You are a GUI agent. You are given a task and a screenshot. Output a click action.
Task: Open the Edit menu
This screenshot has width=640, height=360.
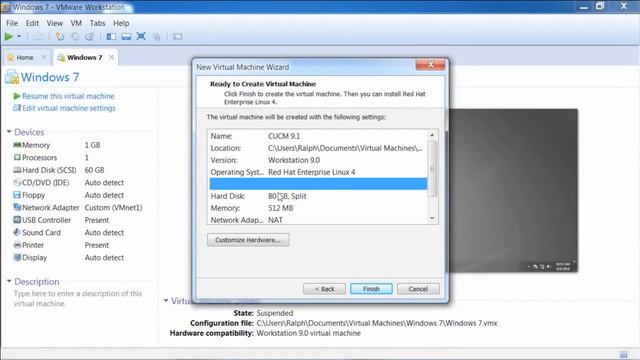point(32,23)
